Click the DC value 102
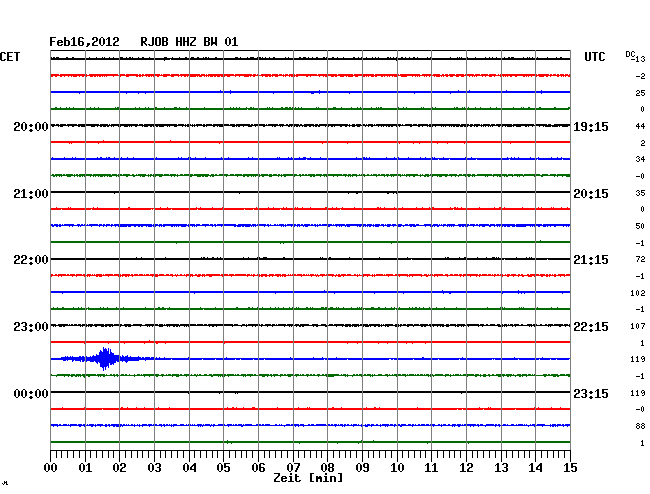Image resolution: width=650 pixels, height=494 pixels. point(638,293)
